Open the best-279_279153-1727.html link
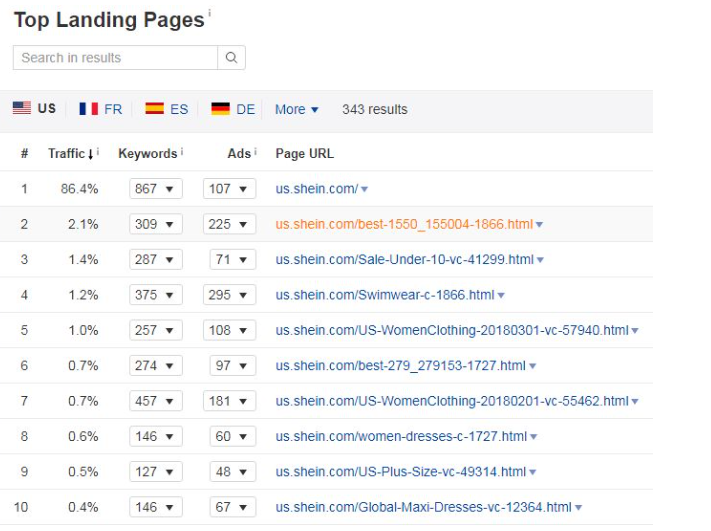The height and width of the screenshot is (531, 711). [x=400, y=365]
